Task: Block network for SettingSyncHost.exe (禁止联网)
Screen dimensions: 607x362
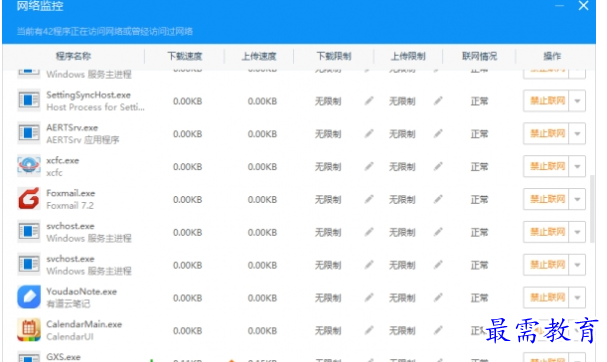Action: [x=546, y=101]
